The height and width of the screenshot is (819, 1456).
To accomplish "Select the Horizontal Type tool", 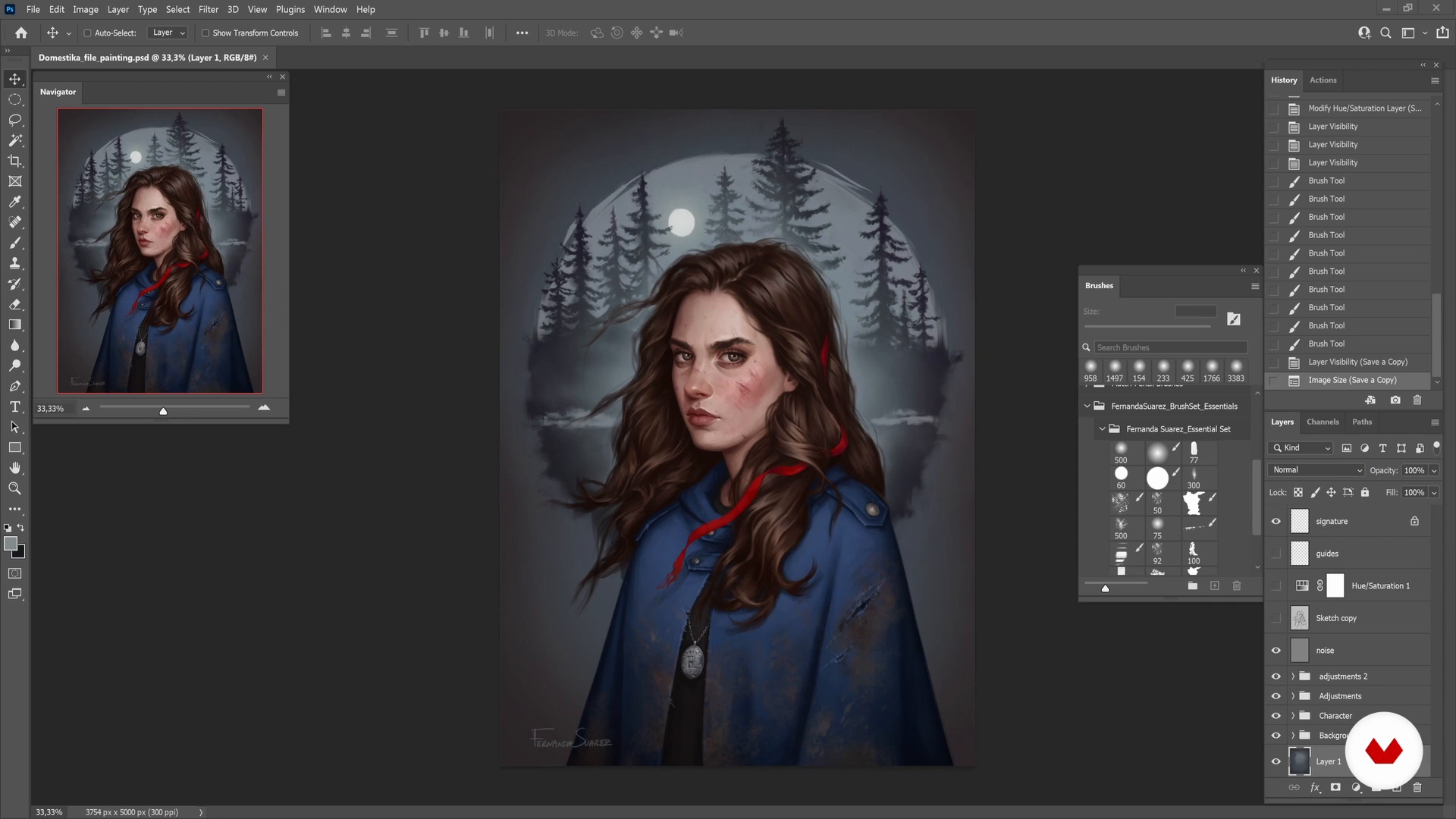I will point(15,406).
